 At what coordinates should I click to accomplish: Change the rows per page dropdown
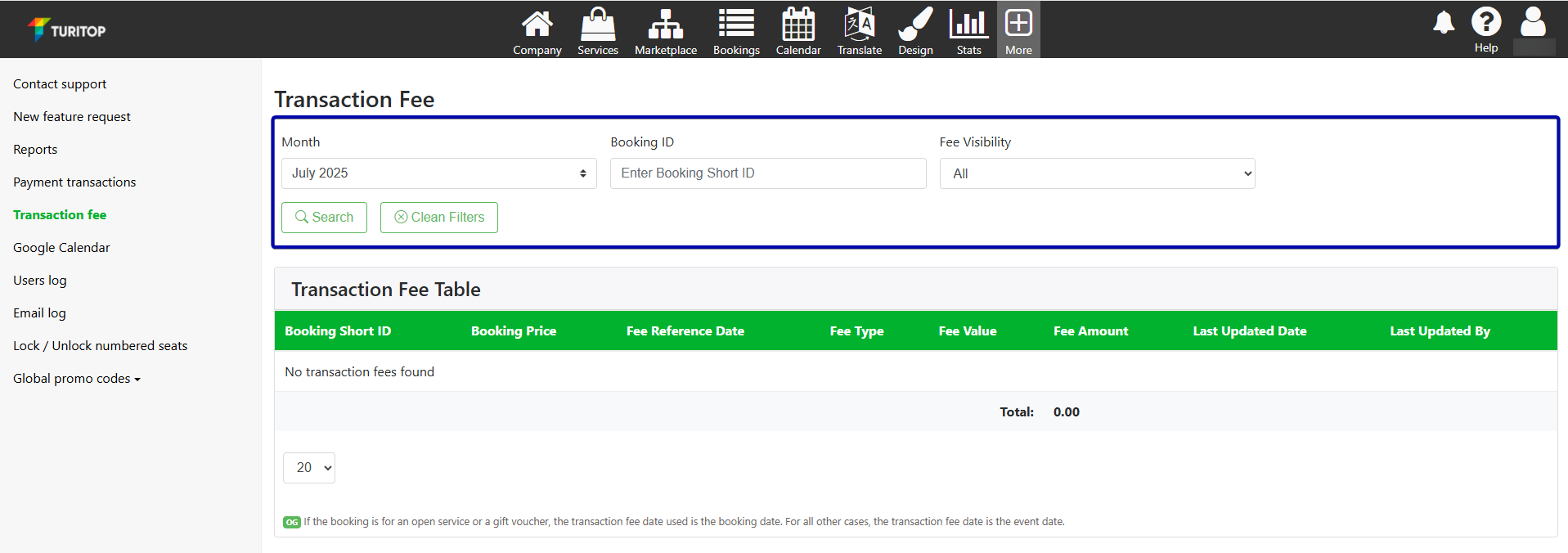point(309,468)
